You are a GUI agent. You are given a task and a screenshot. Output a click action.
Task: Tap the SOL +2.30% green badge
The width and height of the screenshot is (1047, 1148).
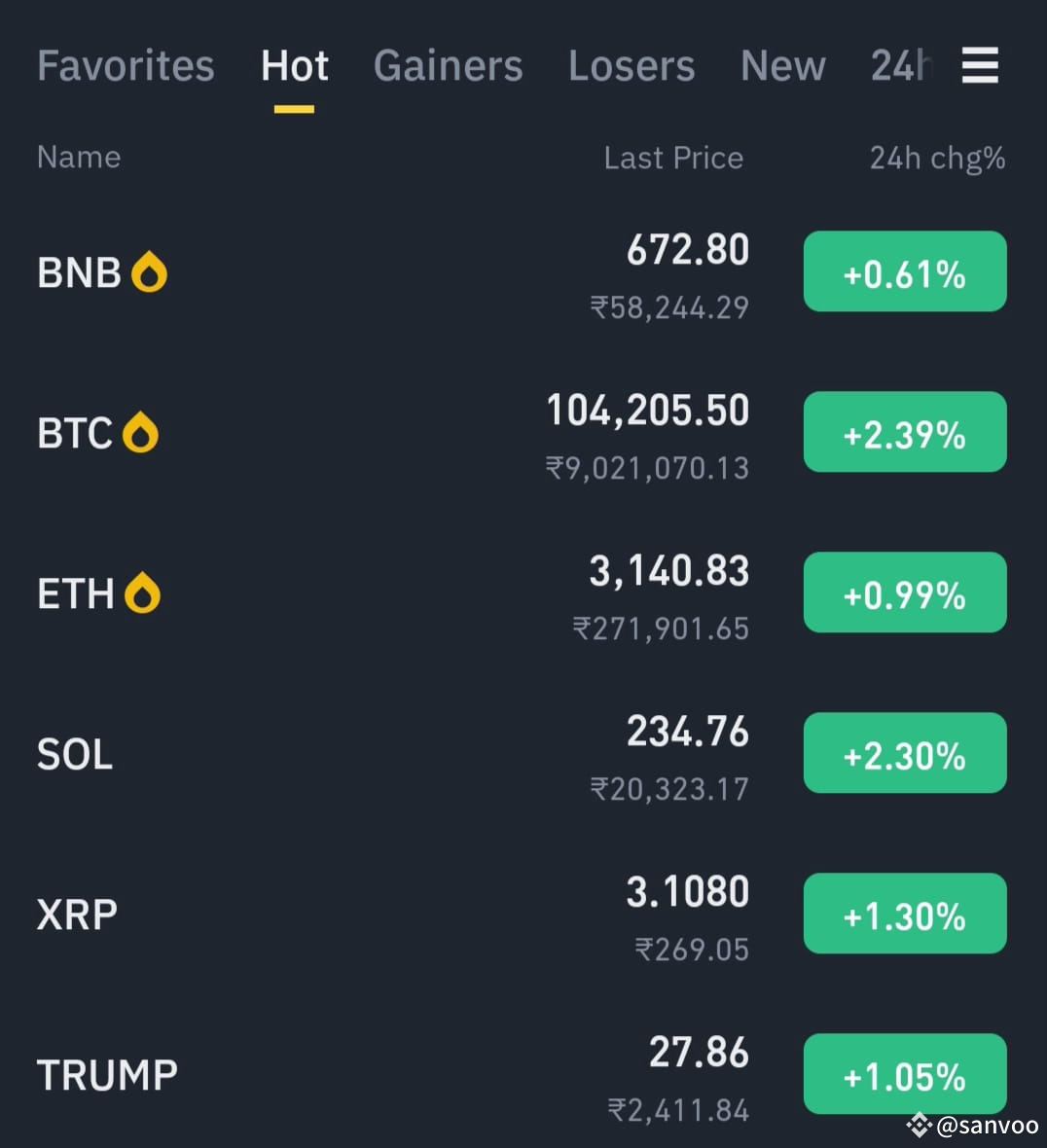pos(905,753)
